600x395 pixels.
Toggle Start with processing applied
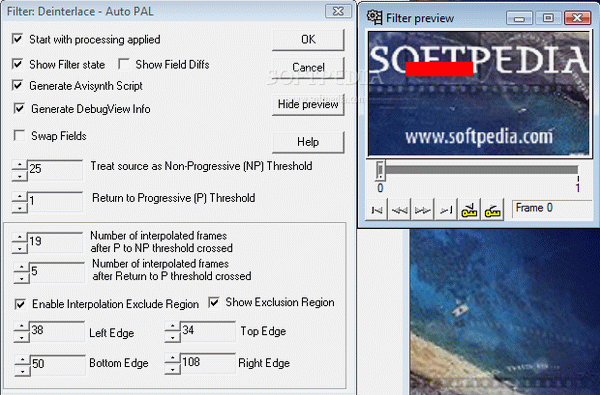point(17,39)
